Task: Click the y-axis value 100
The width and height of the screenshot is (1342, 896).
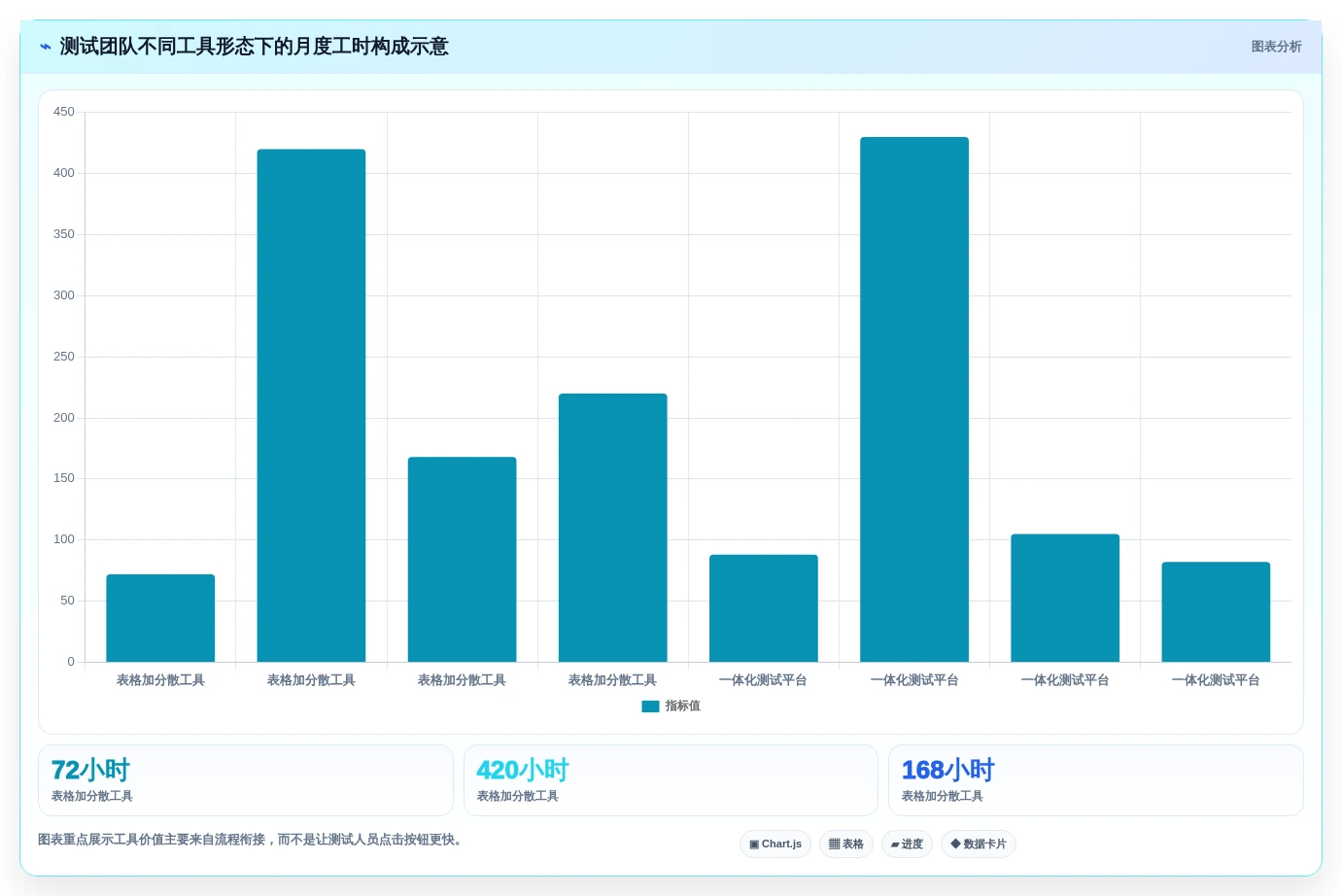Action: 64,539
